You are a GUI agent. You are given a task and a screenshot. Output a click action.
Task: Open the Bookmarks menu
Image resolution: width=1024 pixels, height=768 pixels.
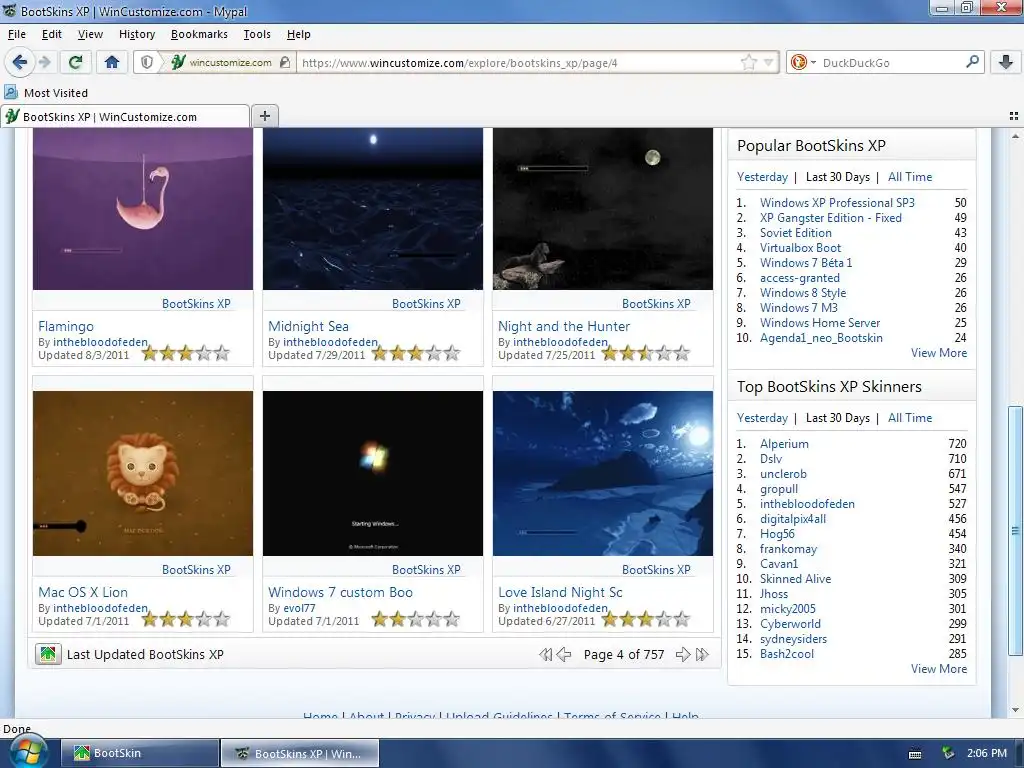pyautogui.click(x=199, y=34)
